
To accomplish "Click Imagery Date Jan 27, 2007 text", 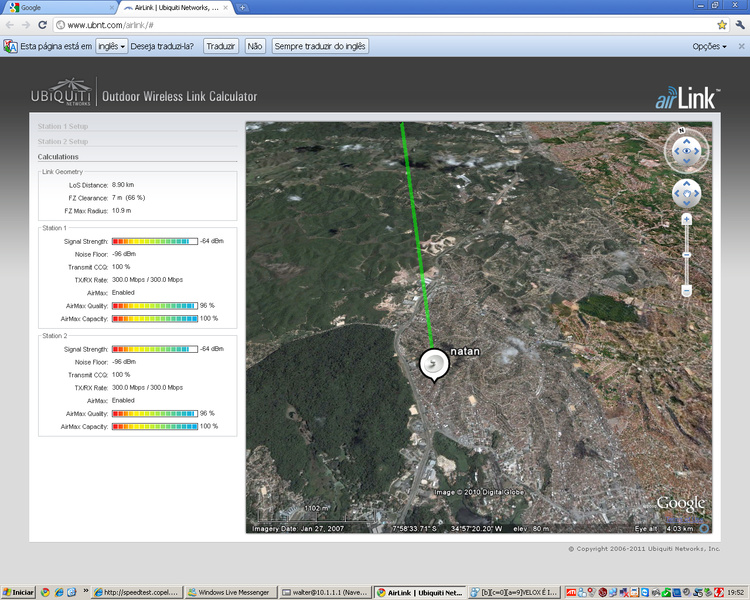I will [x=298, y=529].
